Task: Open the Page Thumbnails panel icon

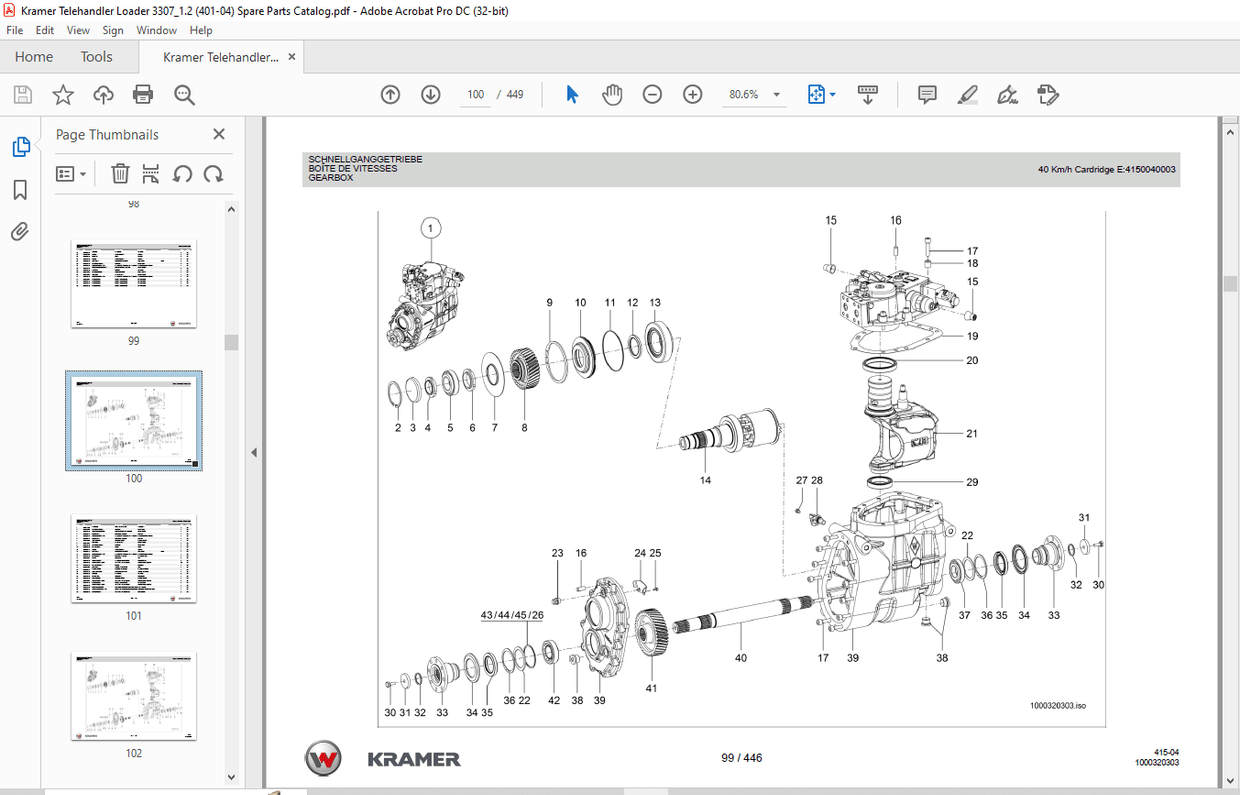Action: (x=21, y=146)
